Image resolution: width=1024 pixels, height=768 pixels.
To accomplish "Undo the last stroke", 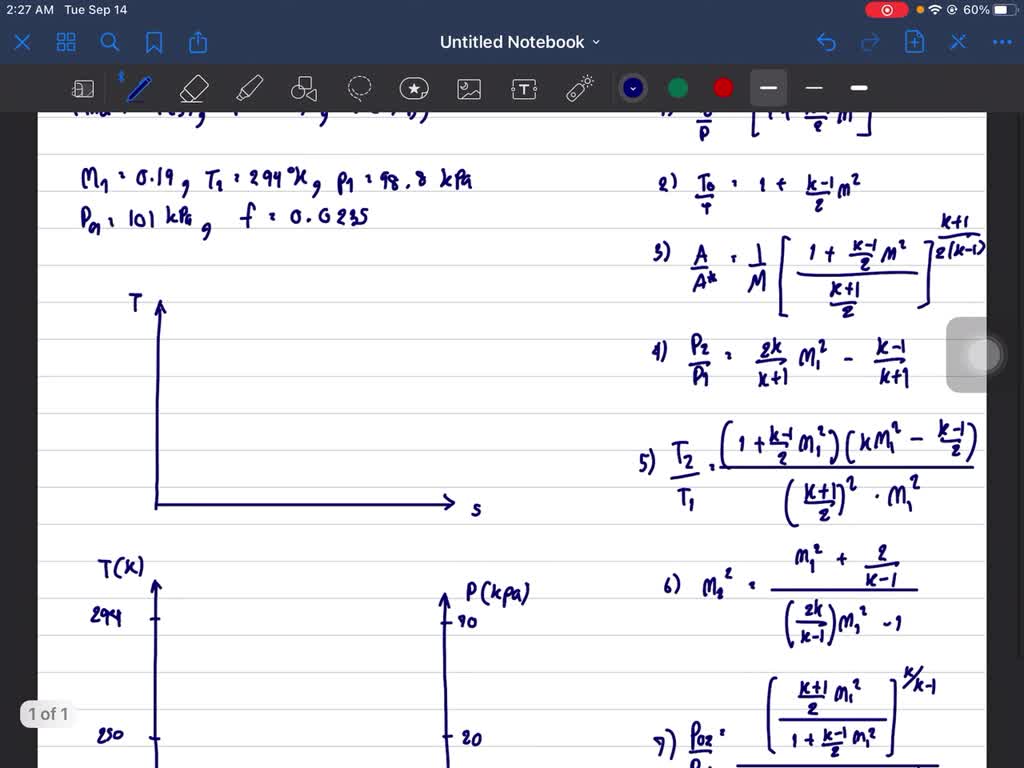I will tap(825, 42).
